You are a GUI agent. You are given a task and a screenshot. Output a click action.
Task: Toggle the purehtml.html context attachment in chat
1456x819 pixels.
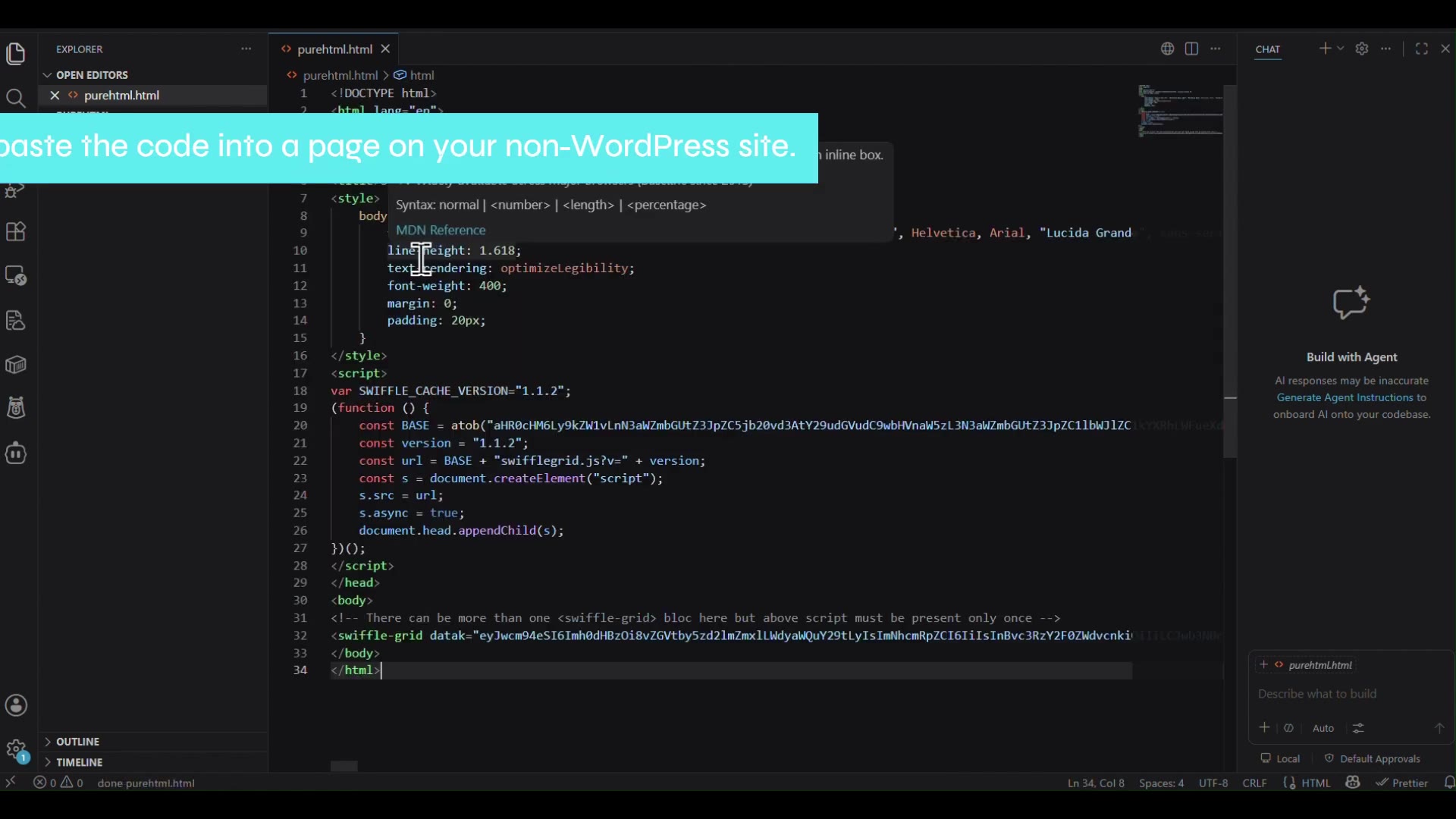coord(1307,665)
